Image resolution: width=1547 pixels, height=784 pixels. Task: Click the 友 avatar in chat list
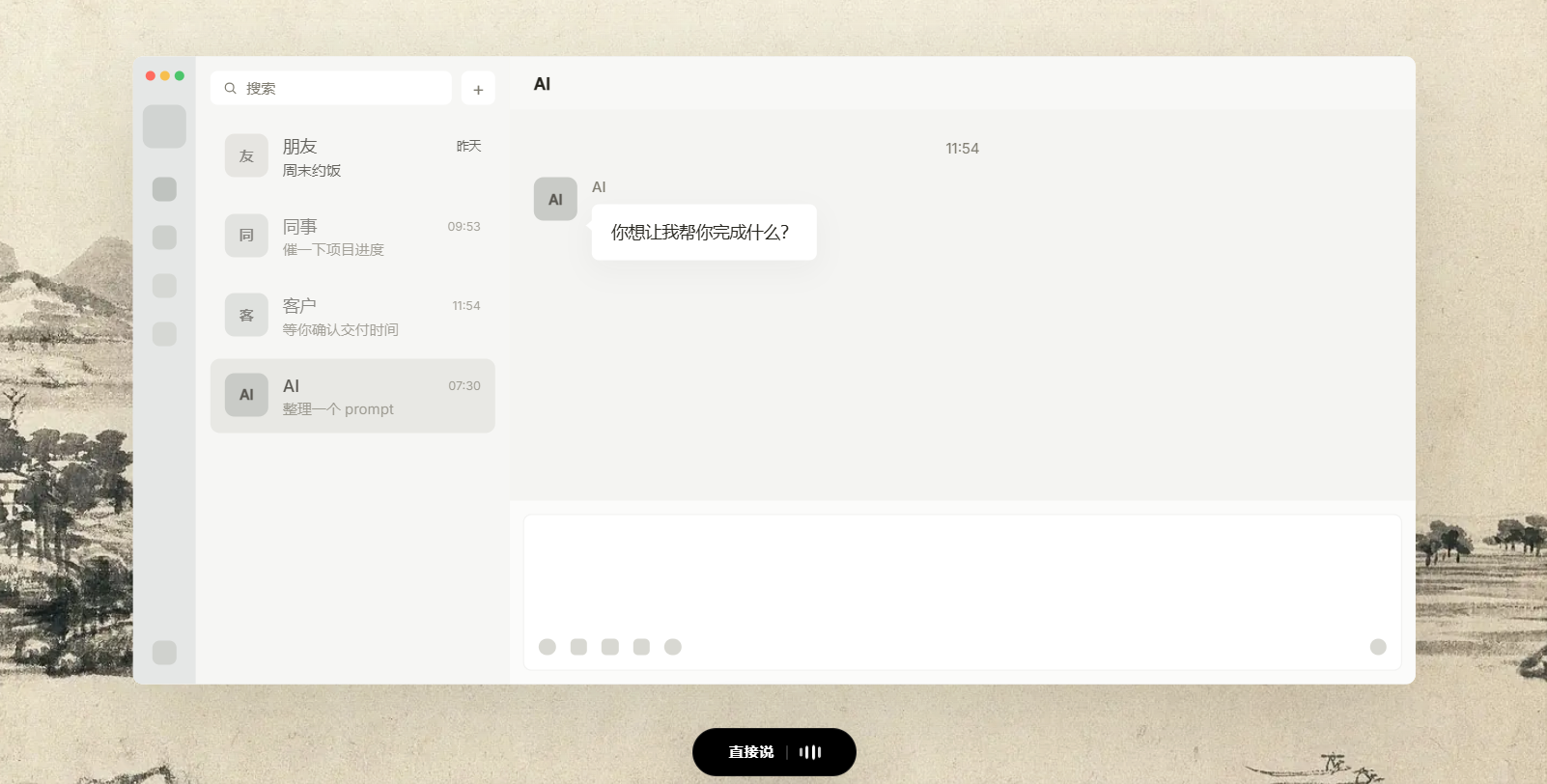246,155
